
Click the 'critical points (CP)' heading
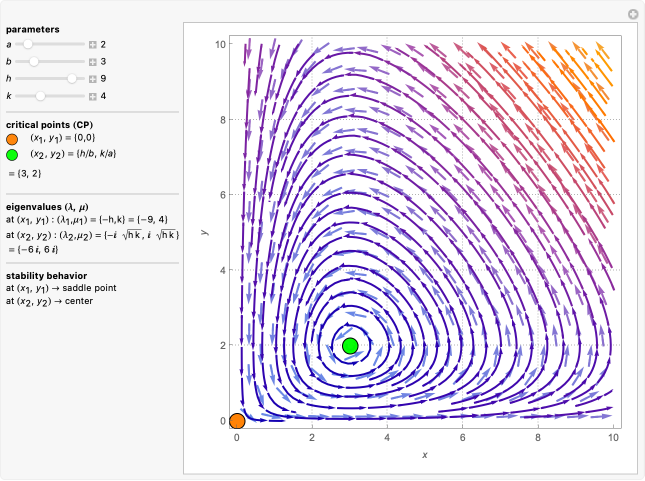[x=50, y=123]
